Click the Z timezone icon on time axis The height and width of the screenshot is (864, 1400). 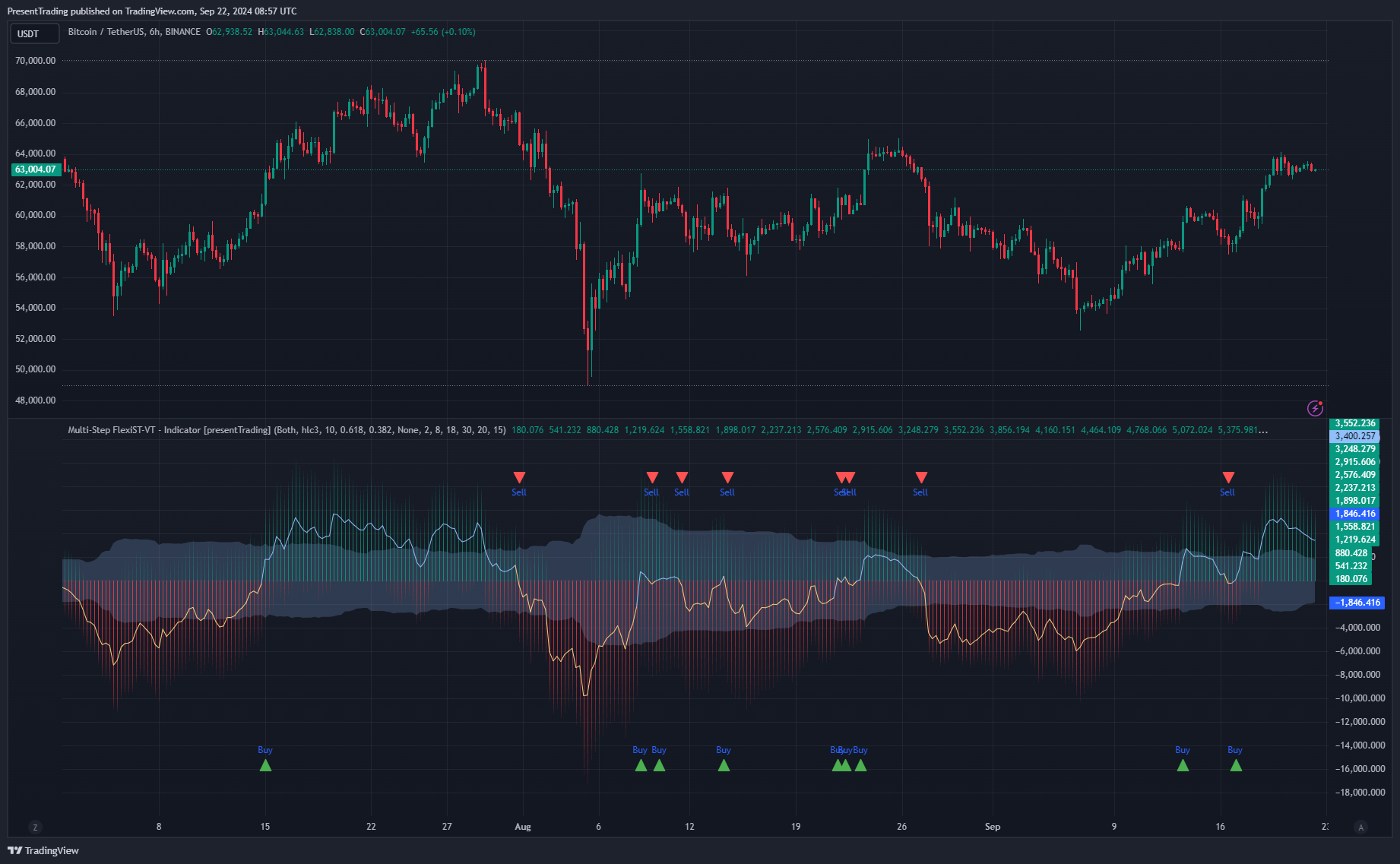click(35, 827)
